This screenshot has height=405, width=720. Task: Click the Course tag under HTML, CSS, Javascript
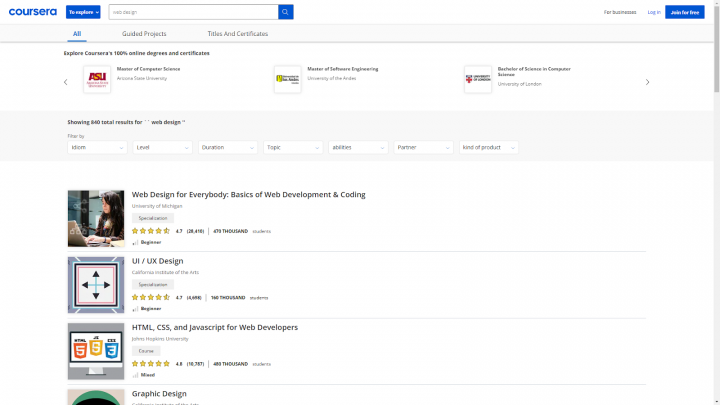click(x=146, y=351)
